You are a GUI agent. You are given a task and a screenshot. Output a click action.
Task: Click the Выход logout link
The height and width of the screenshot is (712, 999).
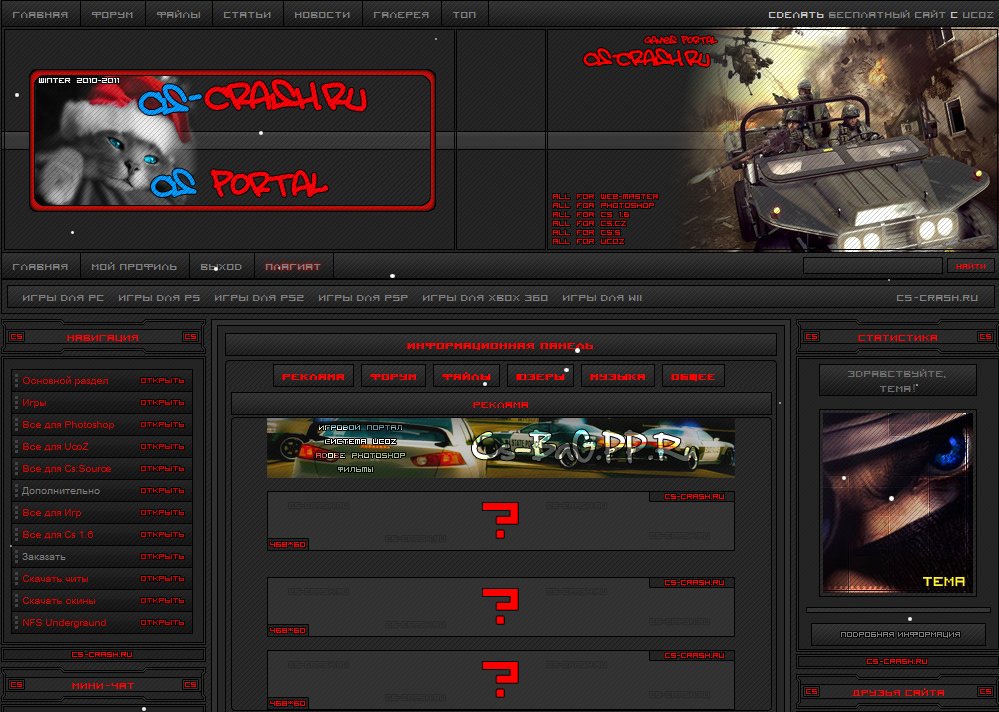click(x=221, y=266)
